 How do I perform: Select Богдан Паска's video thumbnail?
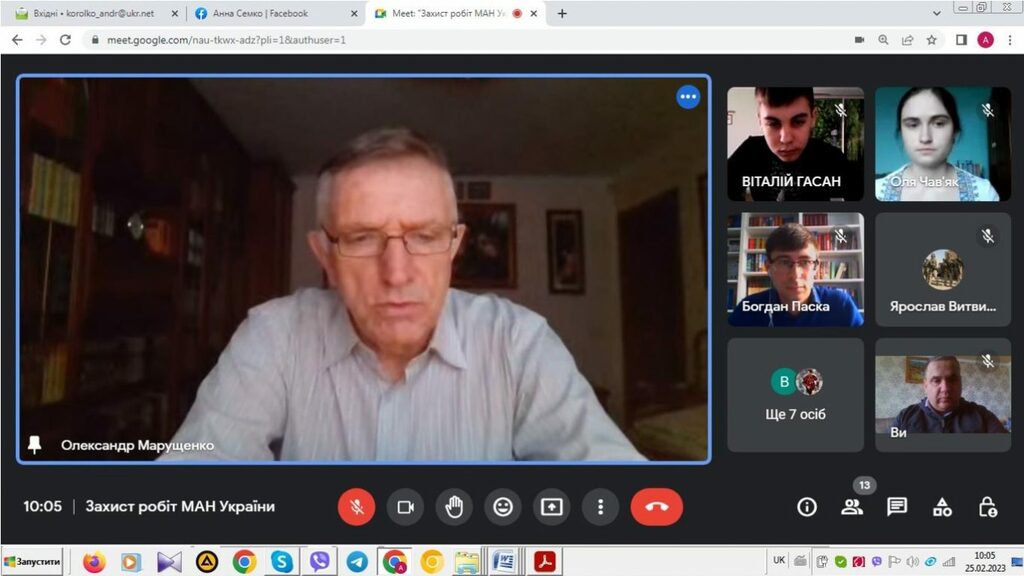click(796, 269)
